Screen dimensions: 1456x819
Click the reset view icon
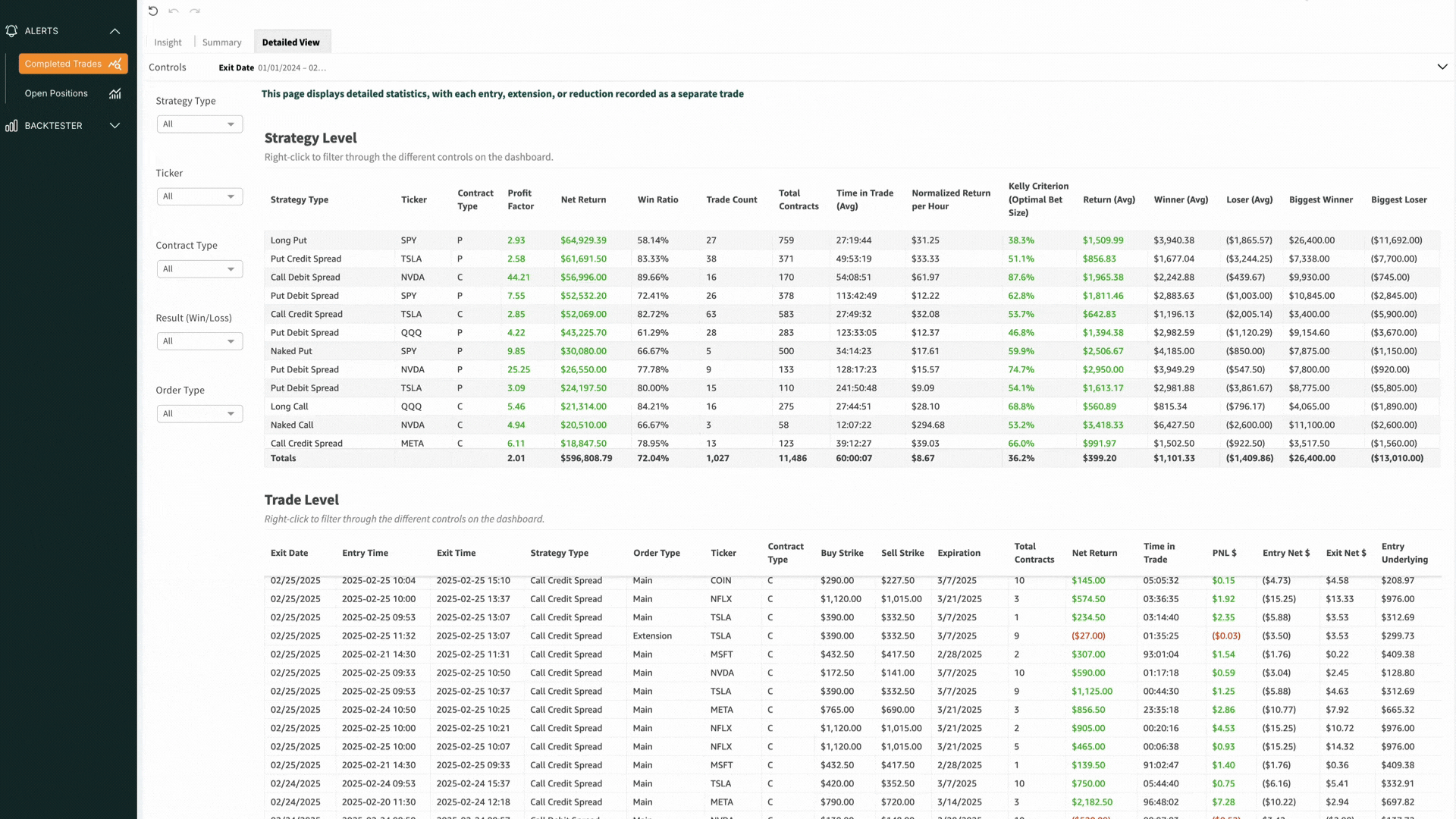click(153, 11)
